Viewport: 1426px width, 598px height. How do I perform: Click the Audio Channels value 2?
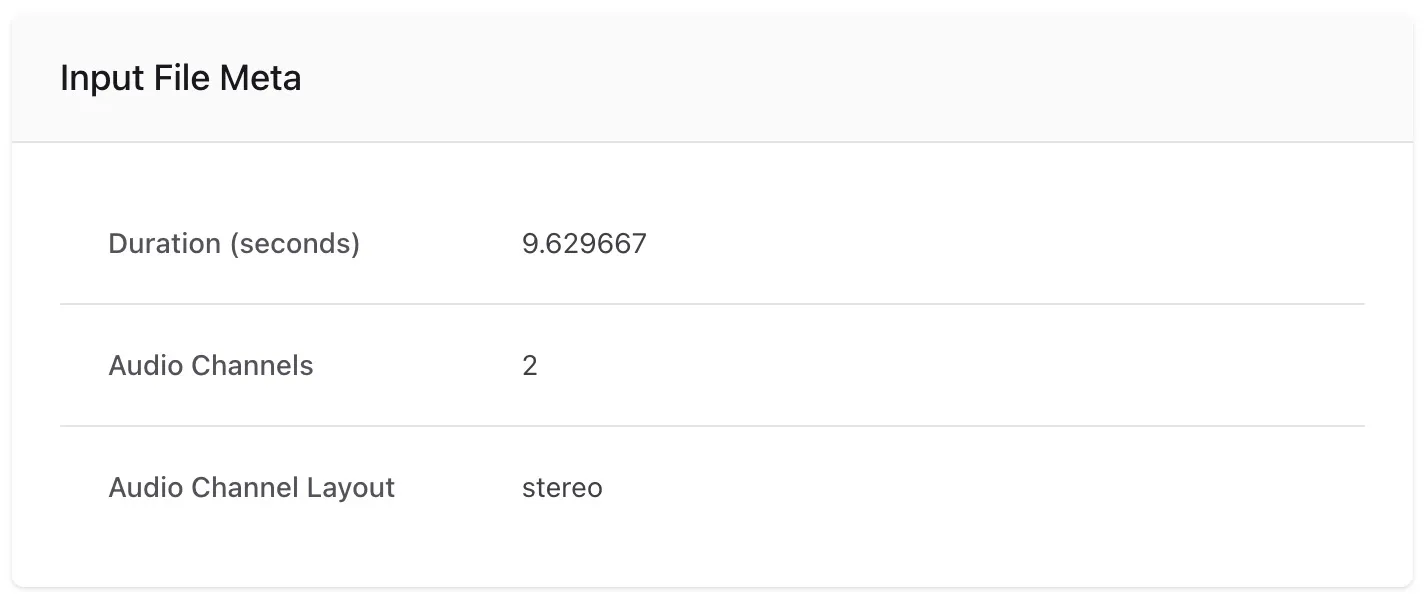click(x=530, y=366)
